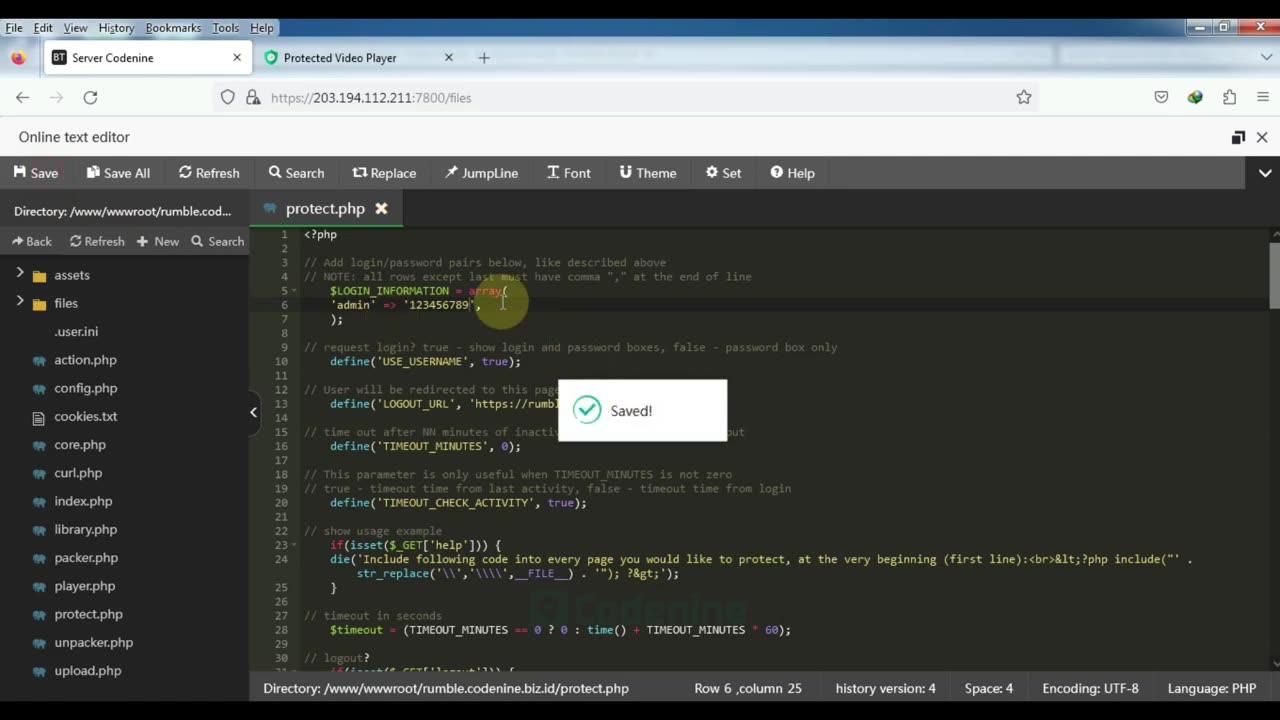This screenshot has width=1280, height=720.
Task: Open the File menu
Action: click(14, 28)
